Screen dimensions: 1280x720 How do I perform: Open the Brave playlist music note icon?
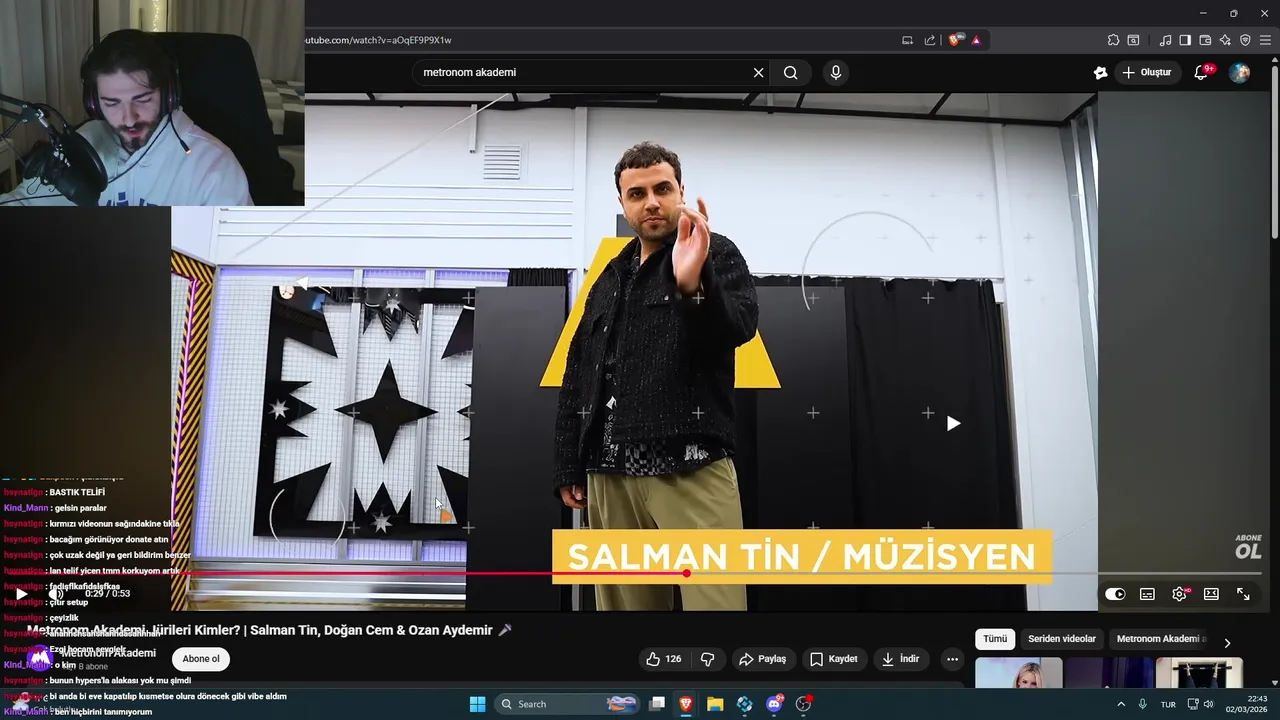(x=1165, y=40)
